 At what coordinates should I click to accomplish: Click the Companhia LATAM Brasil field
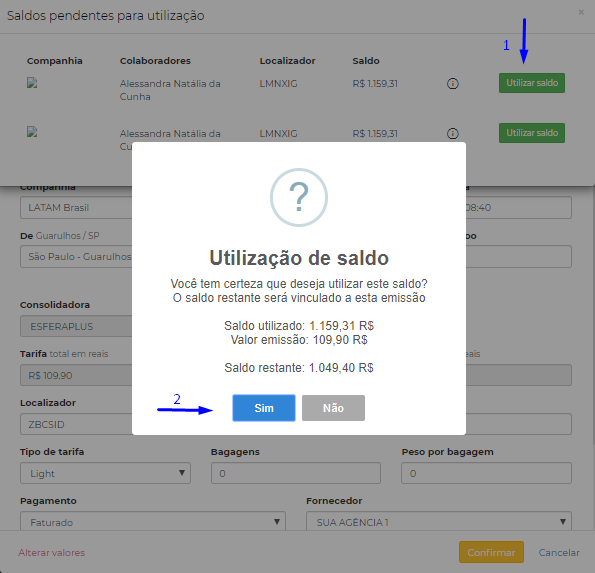click(x=76, y=208)
